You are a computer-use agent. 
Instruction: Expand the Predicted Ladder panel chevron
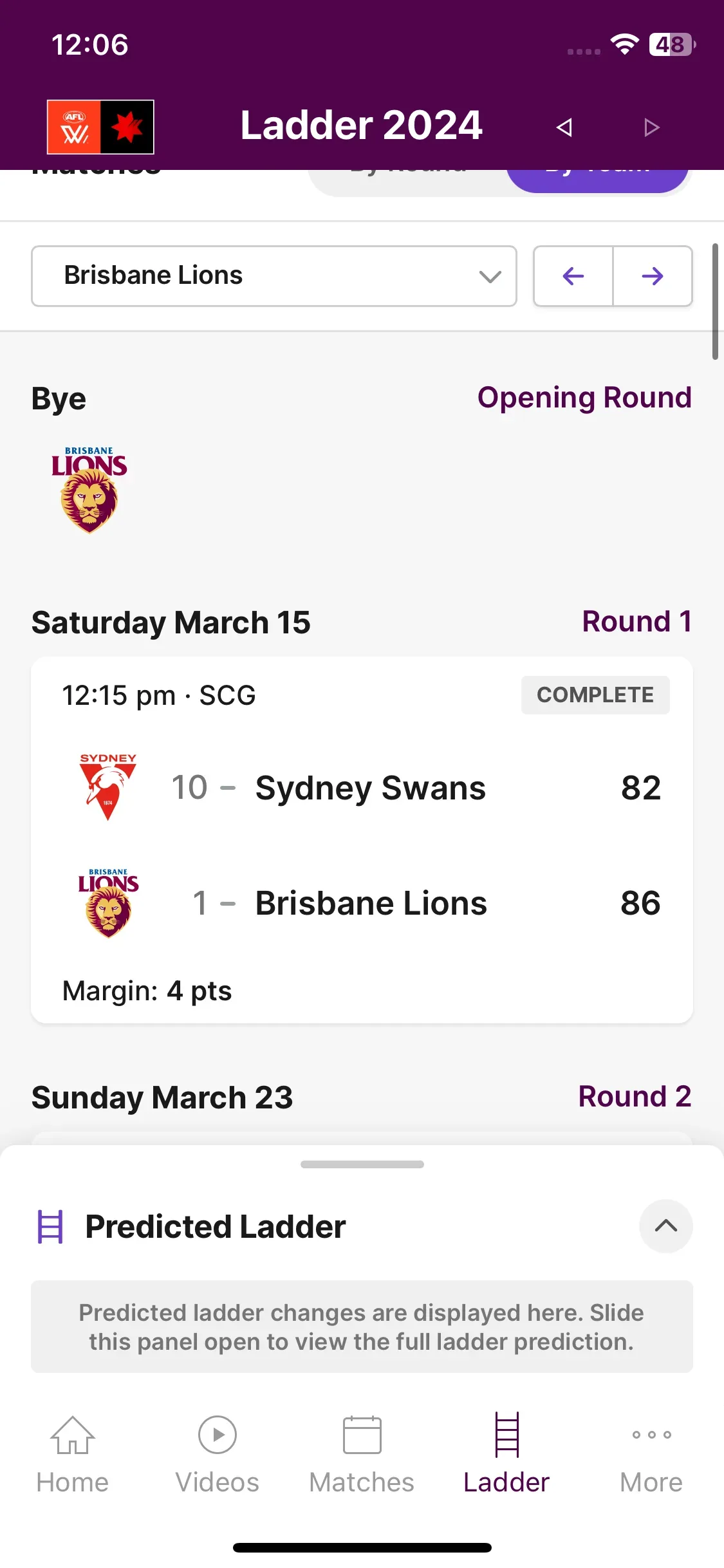(666, 1226)
